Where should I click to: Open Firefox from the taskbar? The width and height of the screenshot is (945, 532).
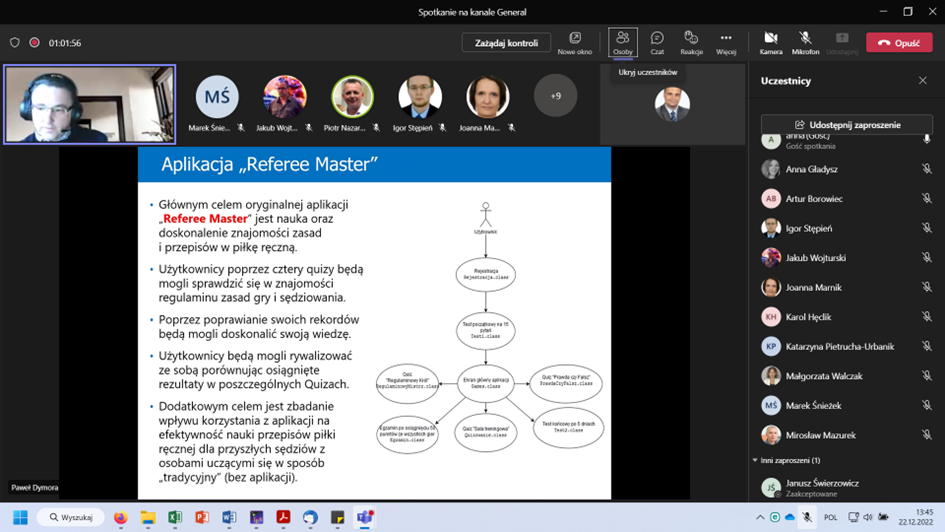(x=121, y=518)
